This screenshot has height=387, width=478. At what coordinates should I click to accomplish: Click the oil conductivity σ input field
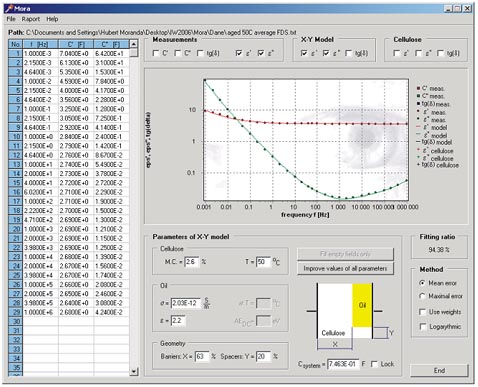pyautogui.click(x=186, y=303)
